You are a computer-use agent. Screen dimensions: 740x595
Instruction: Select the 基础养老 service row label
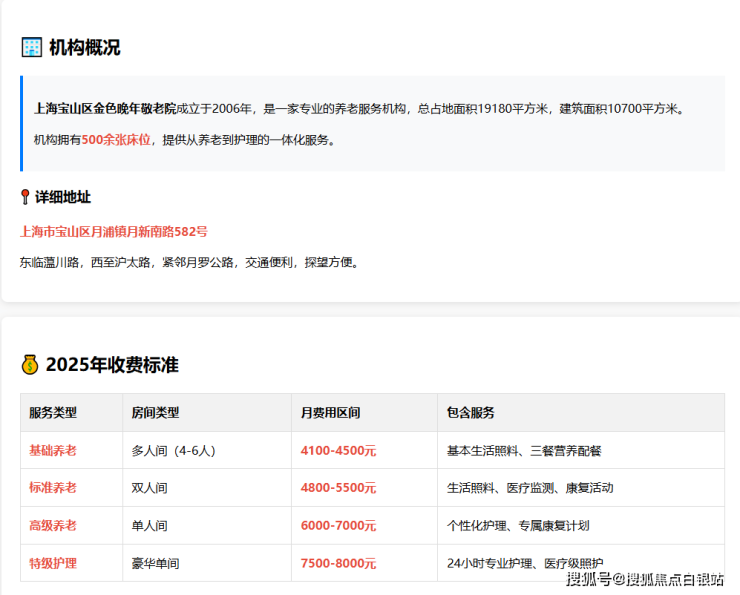[53, 450]
